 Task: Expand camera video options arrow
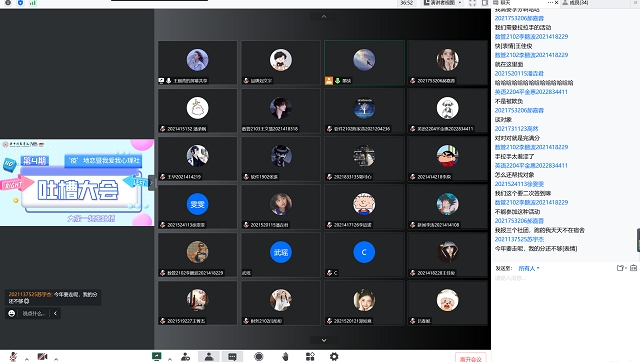[56, 359]
